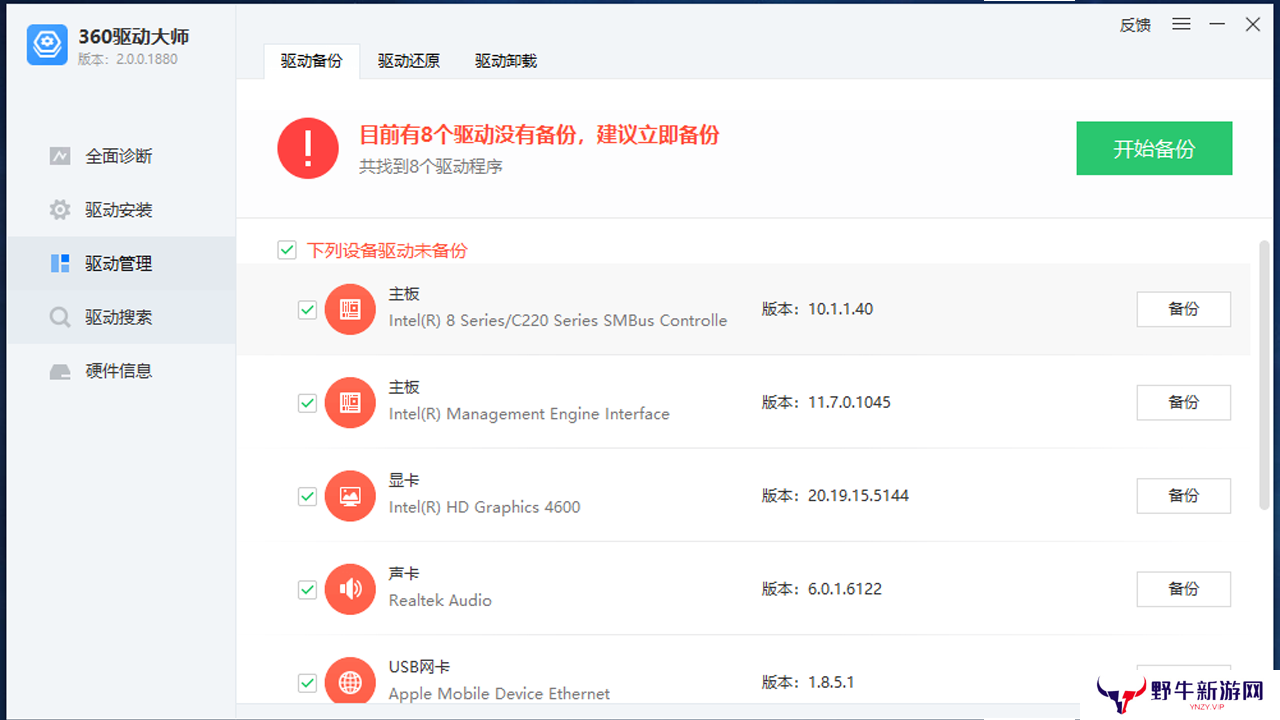This screenshot has width=1280, height=720.
Task: Click the 硬件信息 drive icon
Action: click(x=60, y=371)
